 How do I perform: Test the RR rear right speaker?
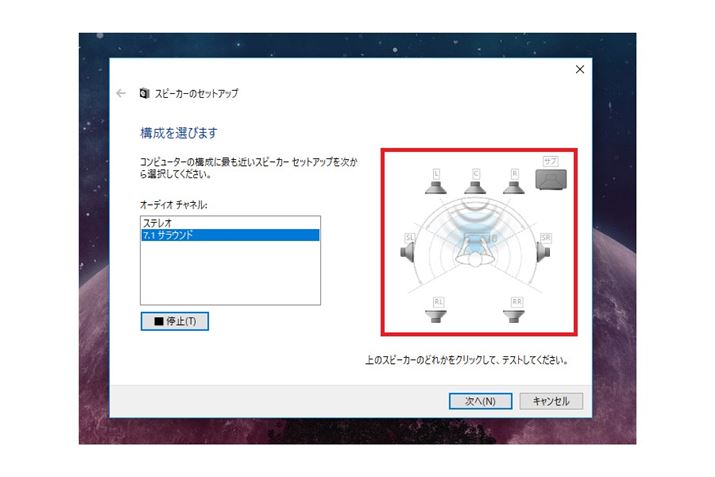(x=514, y=311)
